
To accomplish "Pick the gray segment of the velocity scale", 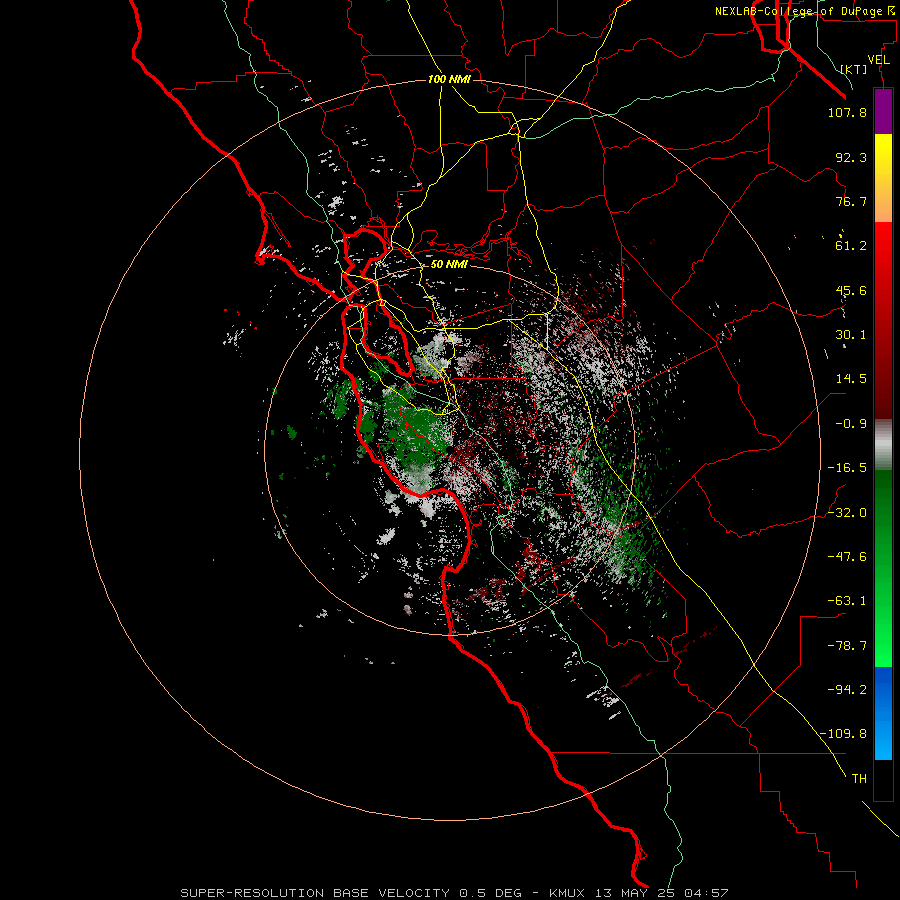I will tap(883, 445).
